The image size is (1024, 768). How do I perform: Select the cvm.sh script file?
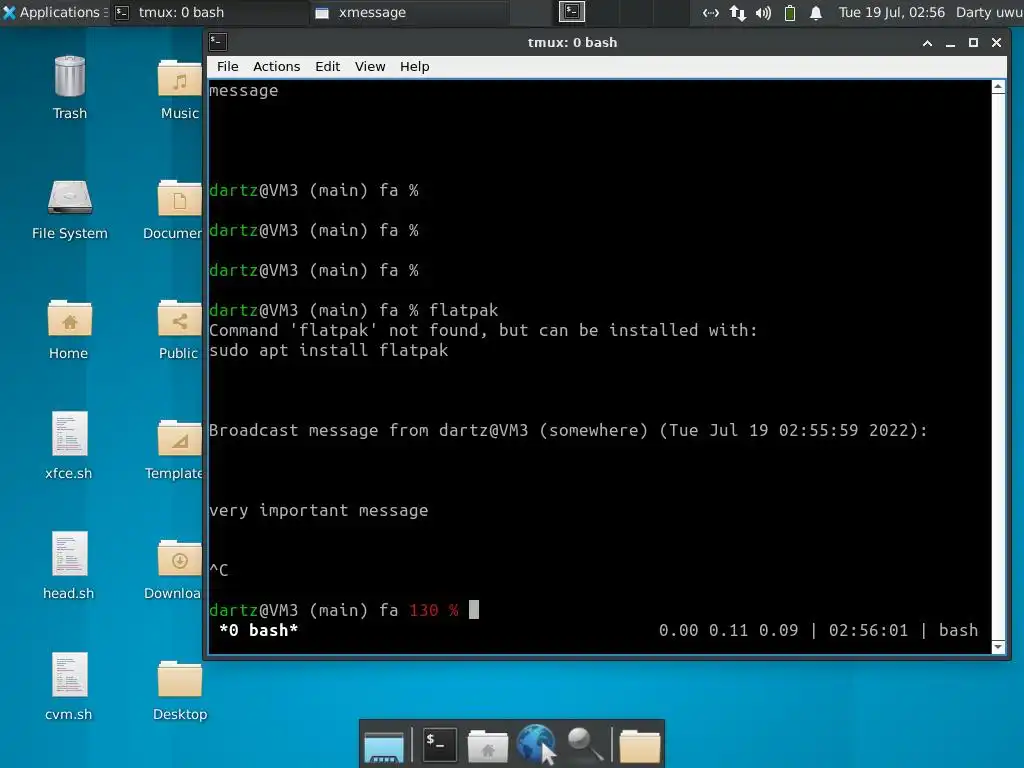(x=69, y=675)
